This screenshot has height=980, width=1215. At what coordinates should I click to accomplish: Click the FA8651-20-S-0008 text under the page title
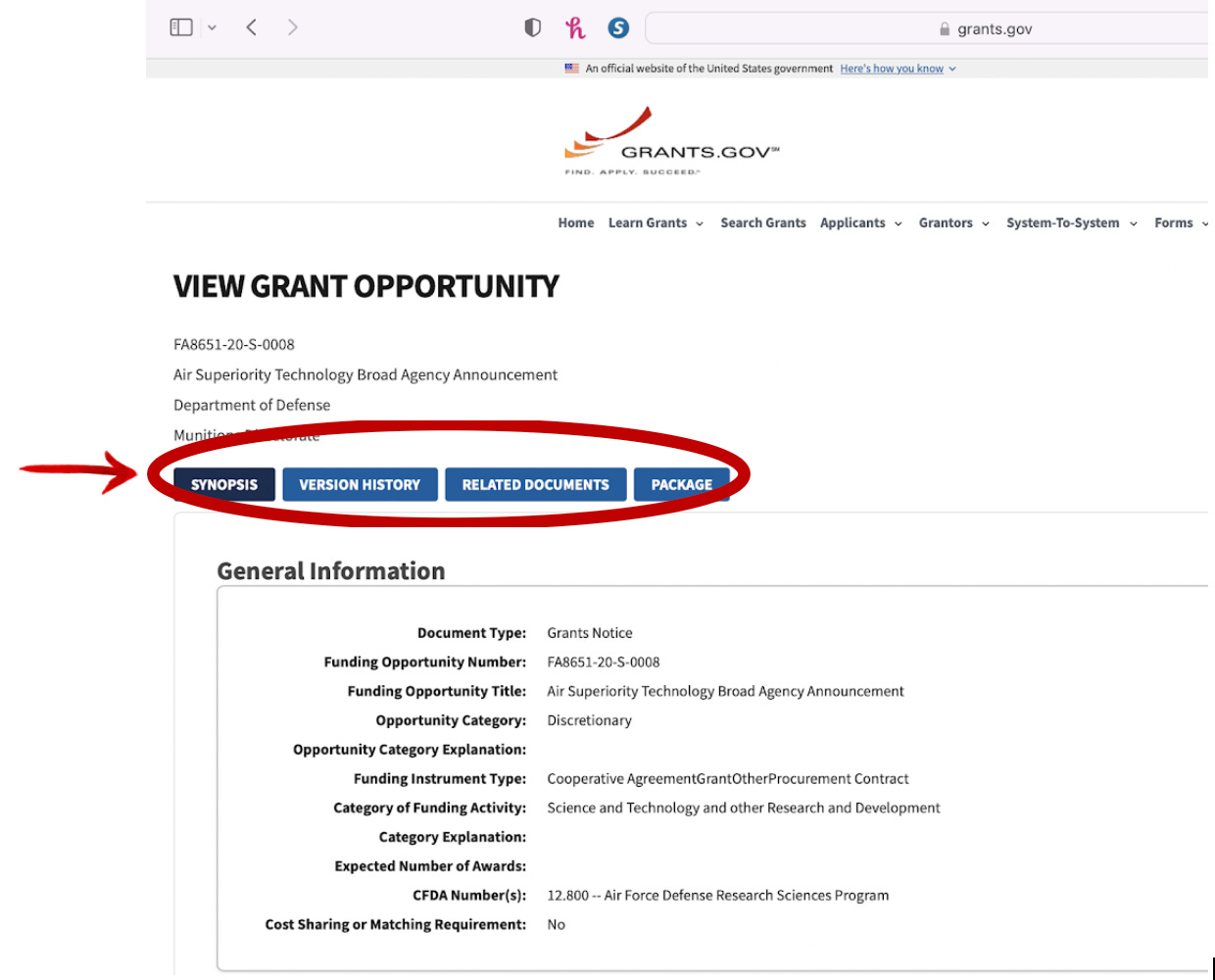coord(234,344)
